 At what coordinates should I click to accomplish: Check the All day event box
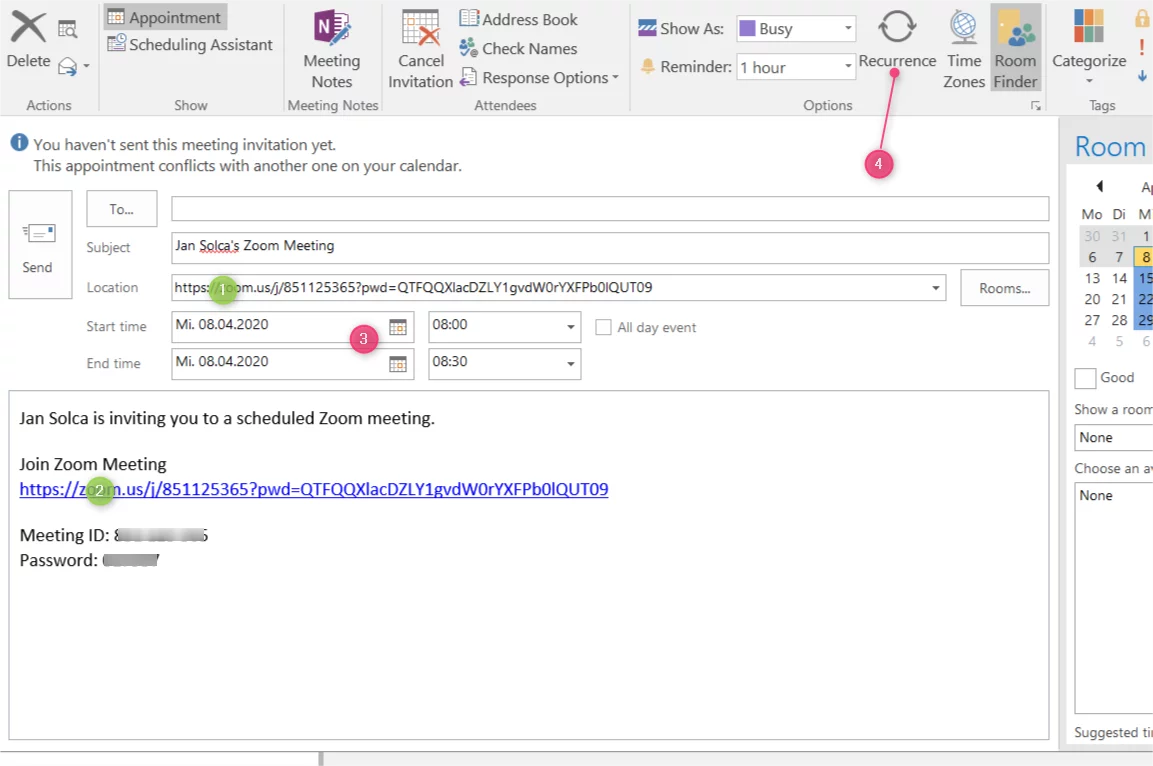[x=604, y=327]
